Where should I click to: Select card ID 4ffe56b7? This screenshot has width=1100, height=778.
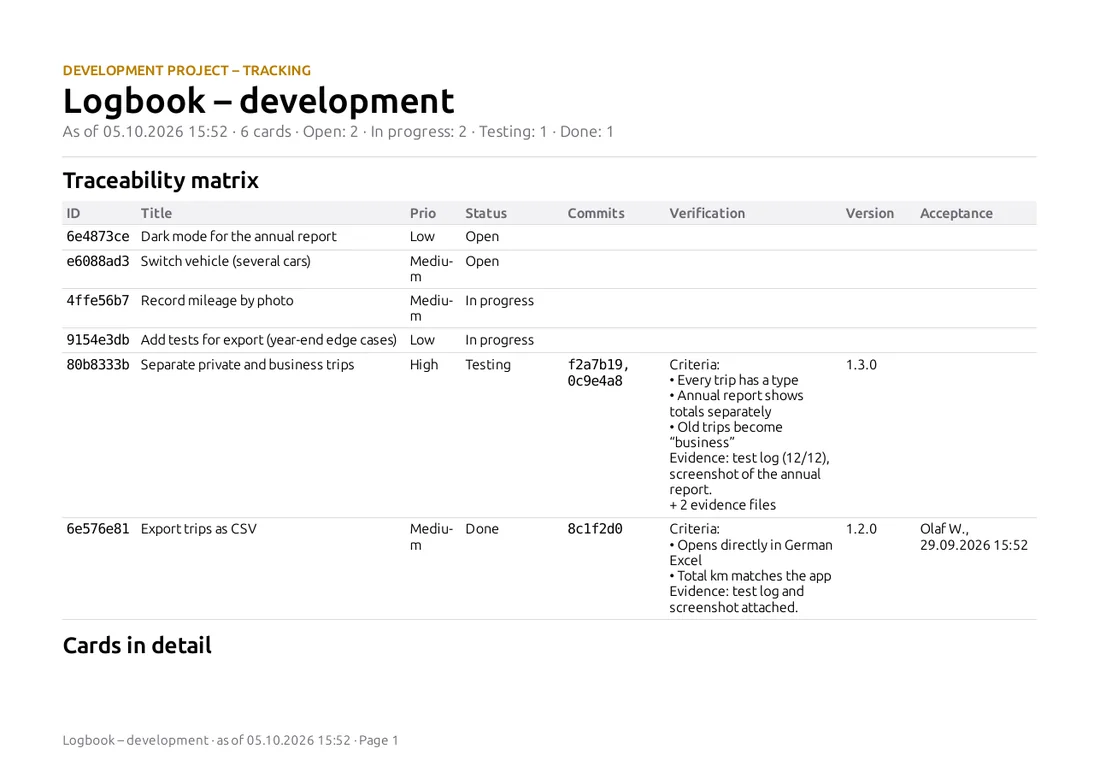[x=98, y=300]
